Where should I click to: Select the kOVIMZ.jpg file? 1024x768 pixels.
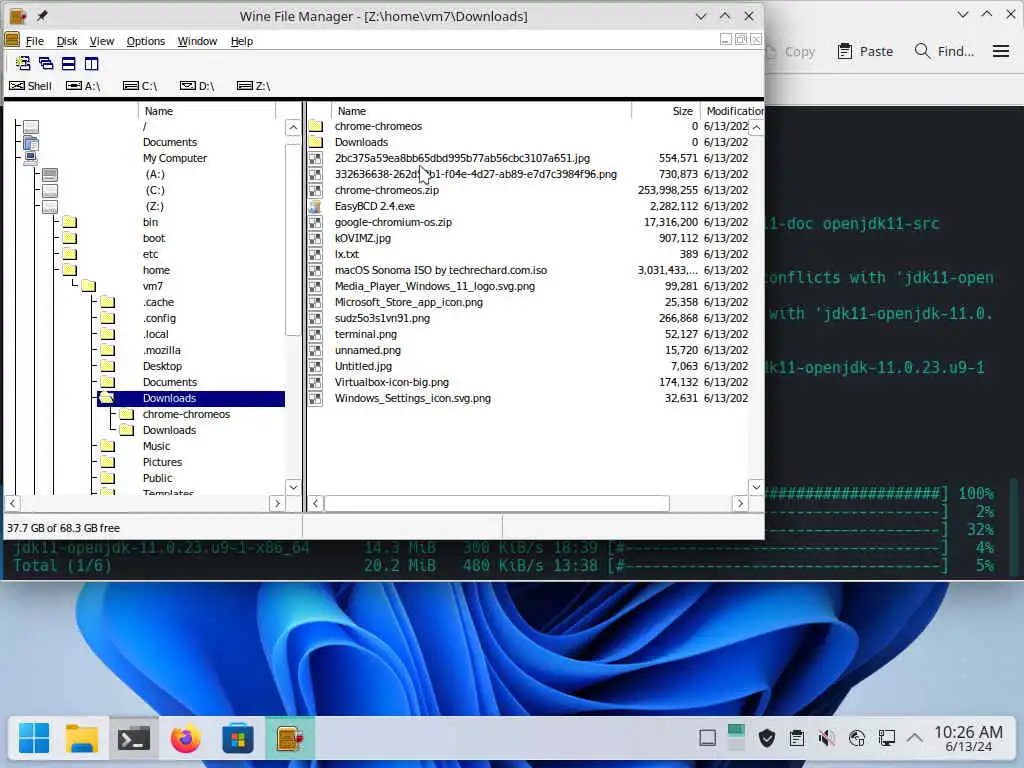click(362, 238)
